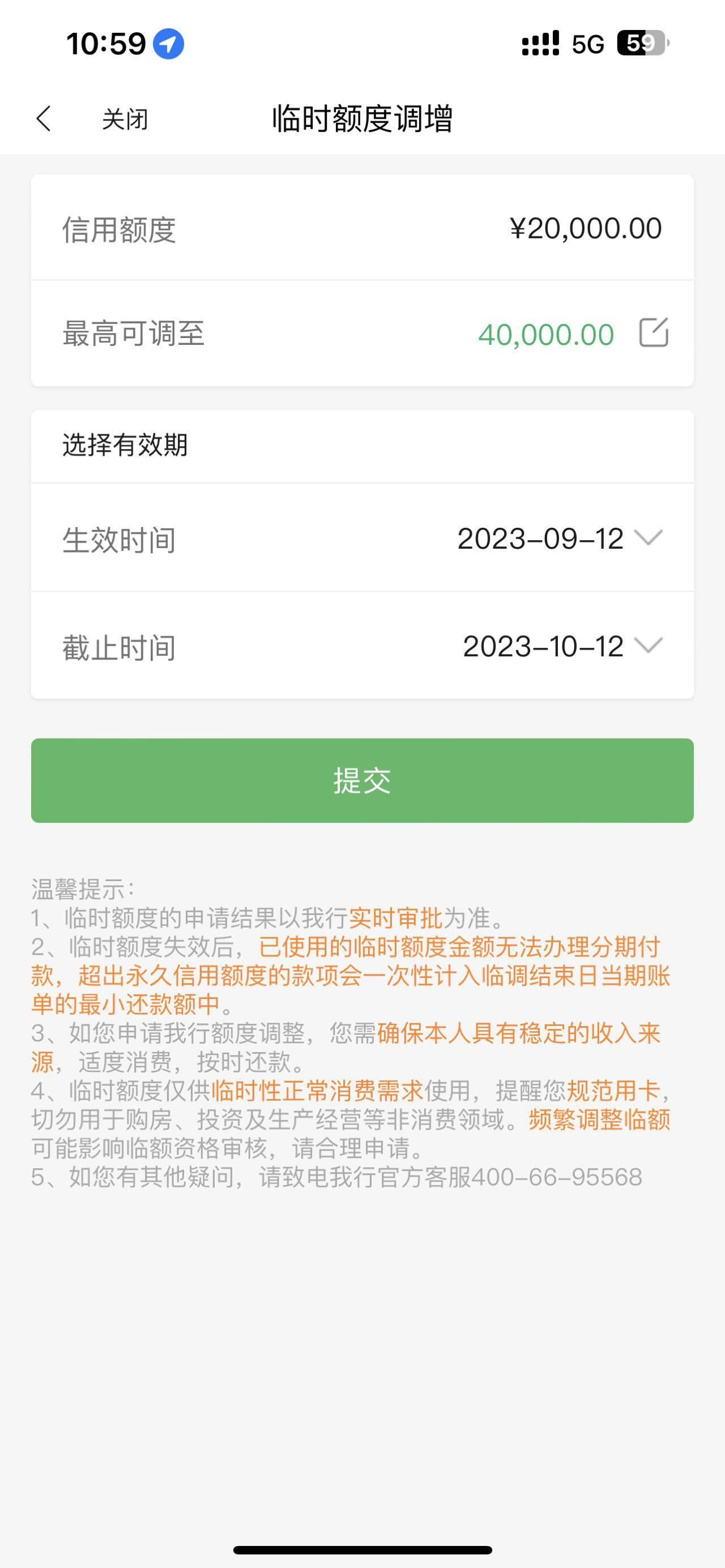Image resolution: width=725 pixels, height=1568 pixels.
Task: Tap the location arrow icon in status bar
Action: [x=168, y=44]
